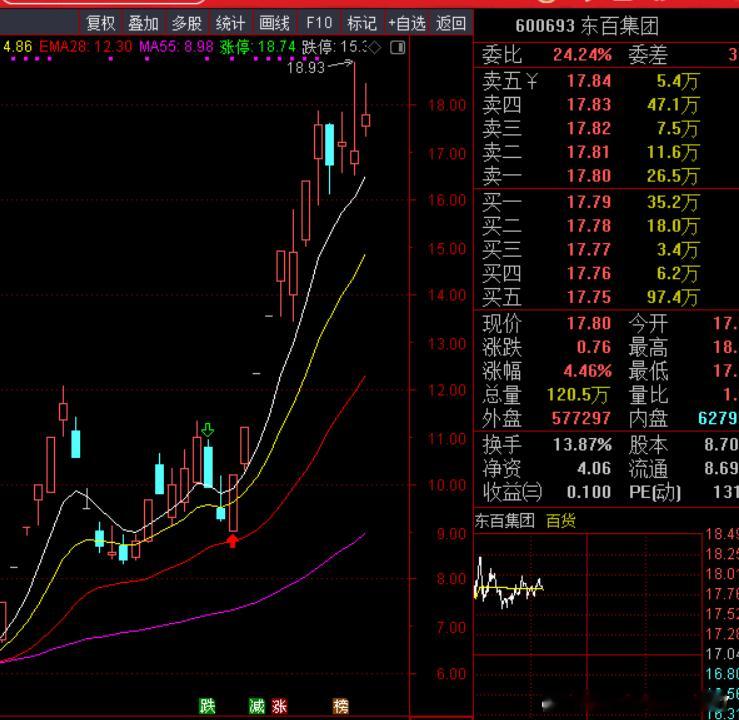Click the green down arrow signal marker
This screenshot has width=739, height=720.
click(x=207, y=429)
